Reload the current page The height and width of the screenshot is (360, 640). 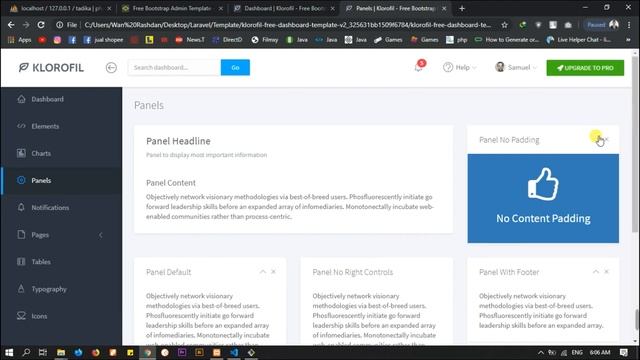point(41,25)
